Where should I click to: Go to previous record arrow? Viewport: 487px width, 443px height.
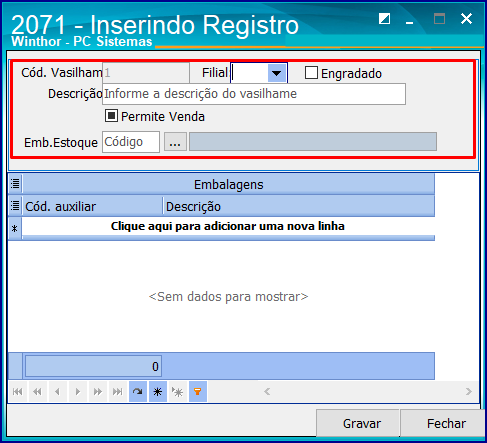pos(57,391)
